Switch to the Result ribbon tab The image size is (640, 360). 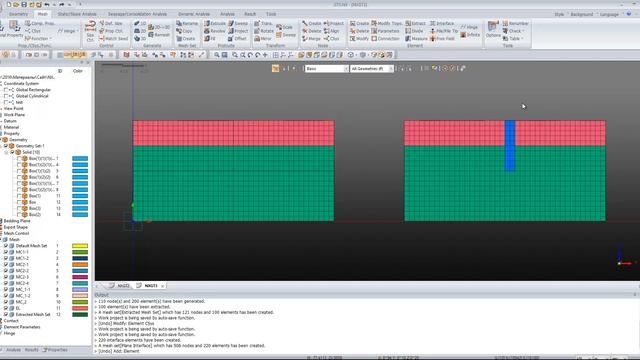[250, 14]
